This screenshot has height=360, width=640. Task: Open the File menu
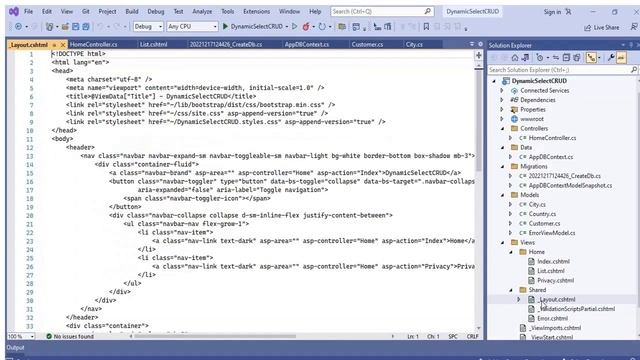(29, 11)
